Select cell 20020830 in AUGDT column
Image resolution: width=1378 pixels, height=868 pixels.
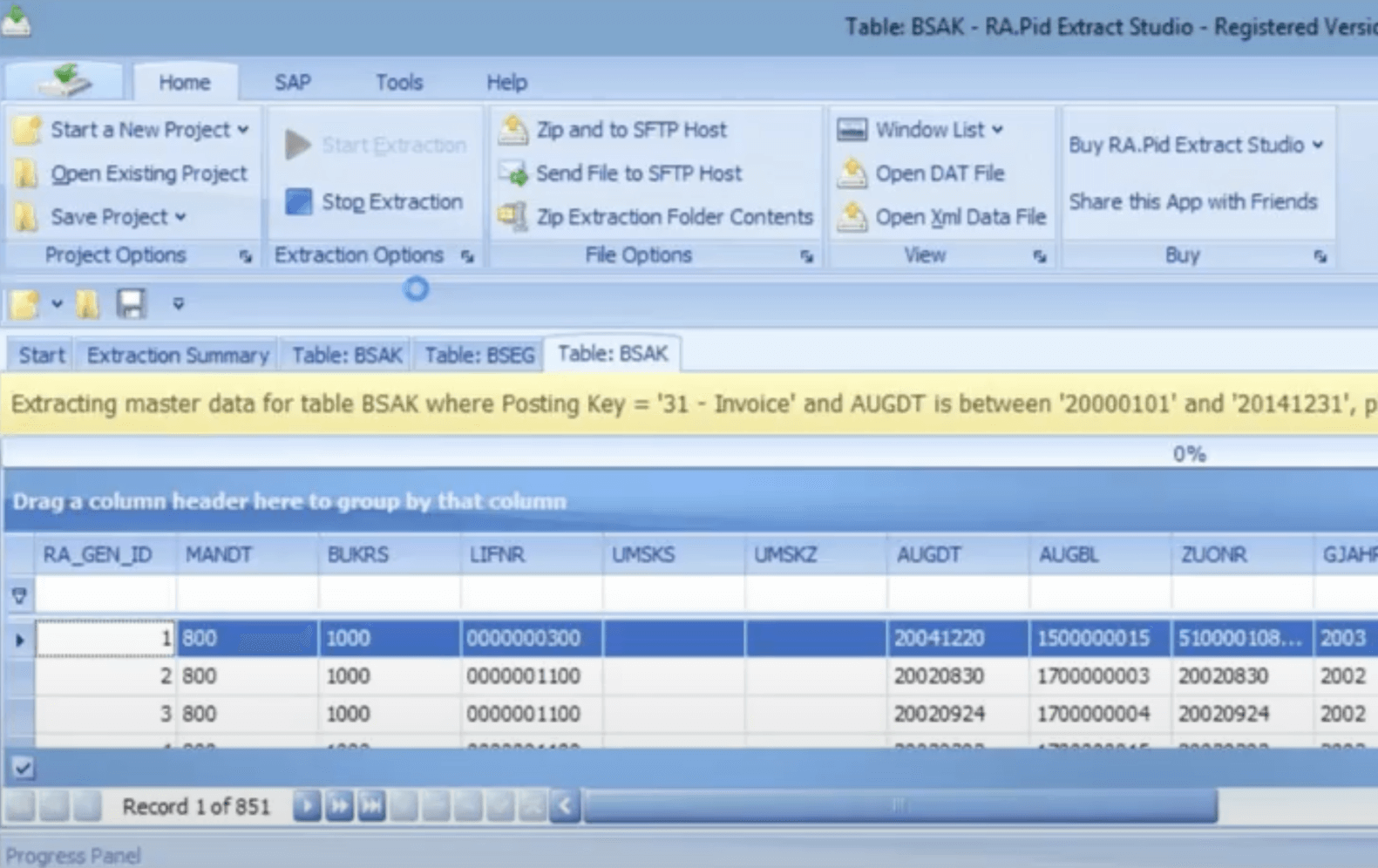point(957,676)
